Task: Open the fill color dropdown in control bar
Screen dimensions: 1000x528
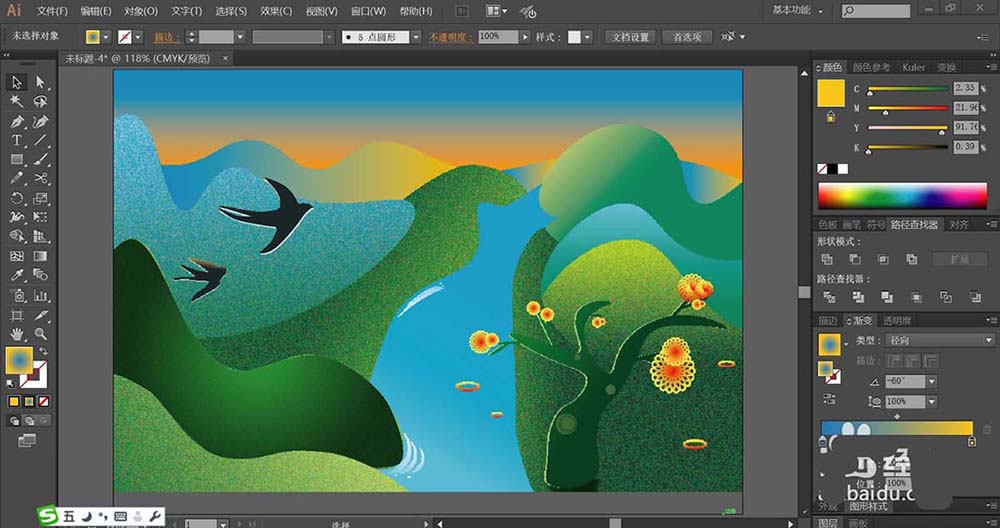Action: (x=106, y=38)
